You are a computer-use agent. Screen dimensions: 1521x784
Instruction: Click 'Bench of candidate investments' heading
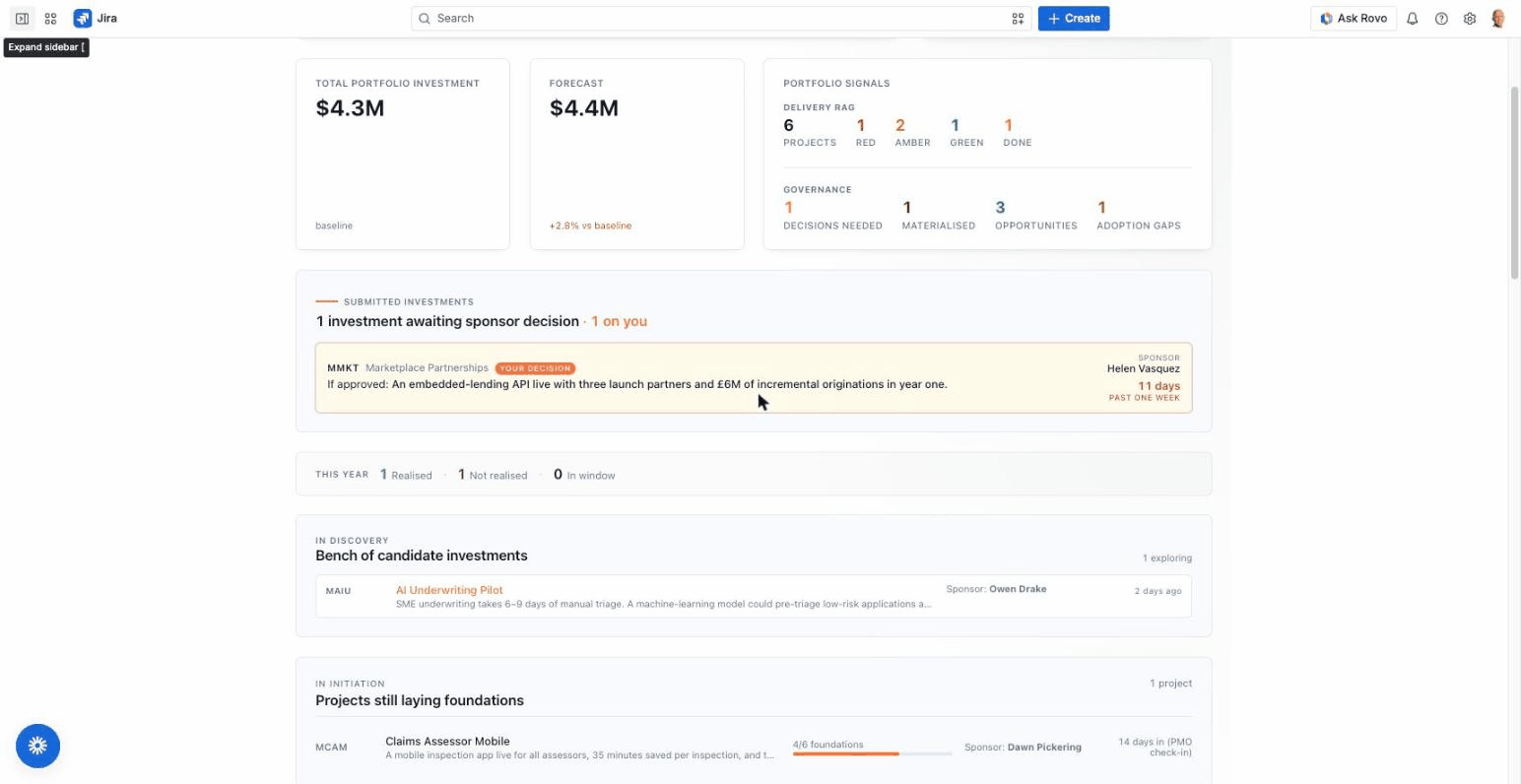pyautogui.click(x=421, y=555)
